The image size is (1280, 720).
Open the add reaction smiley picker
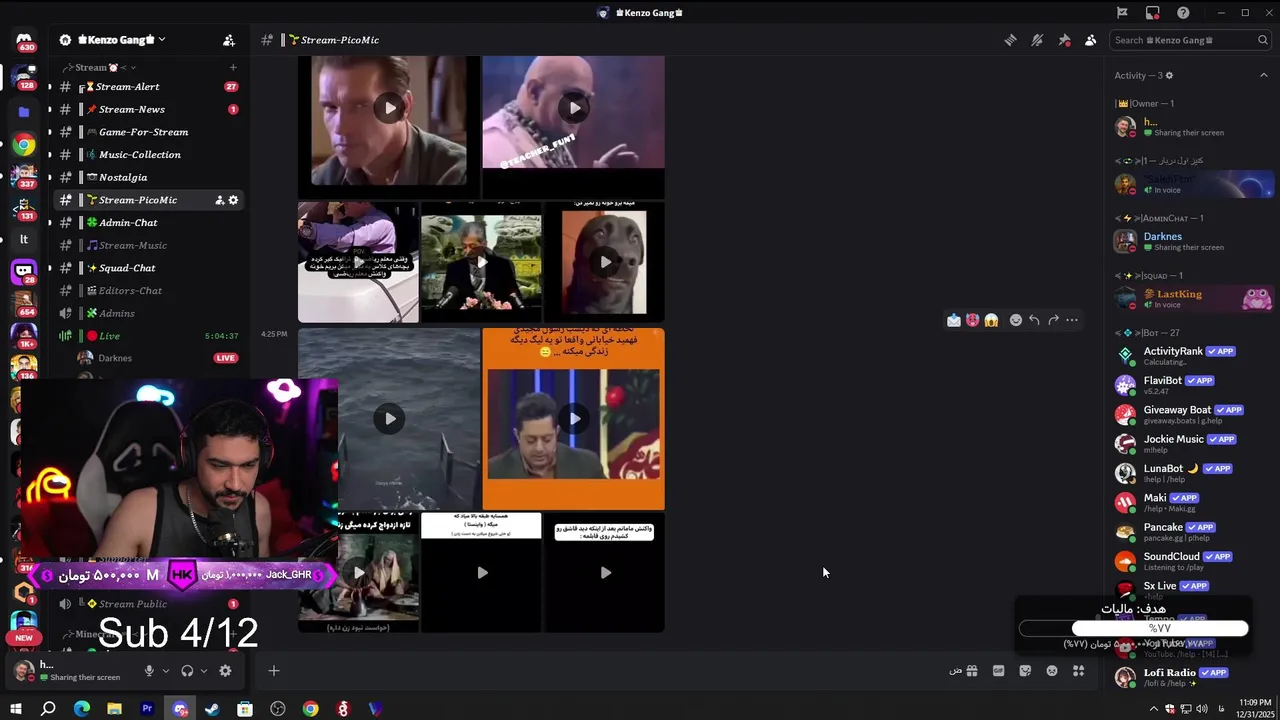tap(1016, 320)
